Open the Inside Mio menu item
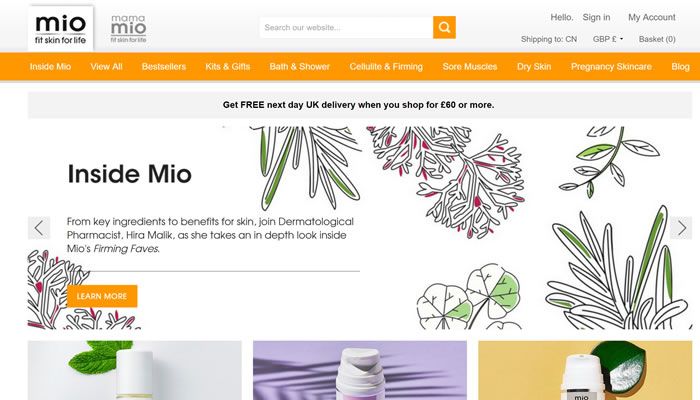The height and width of the screenshot is (400, 700). 50,67
